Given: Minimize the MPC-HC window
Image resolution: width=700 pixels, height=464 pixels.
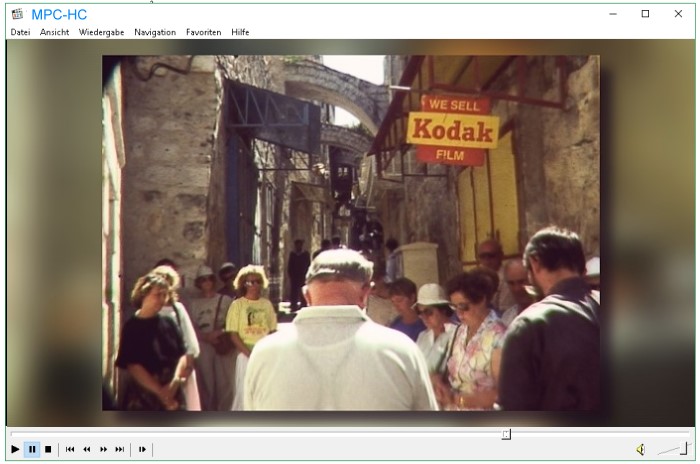Looking at the screenshot, I should click(613, 14).
